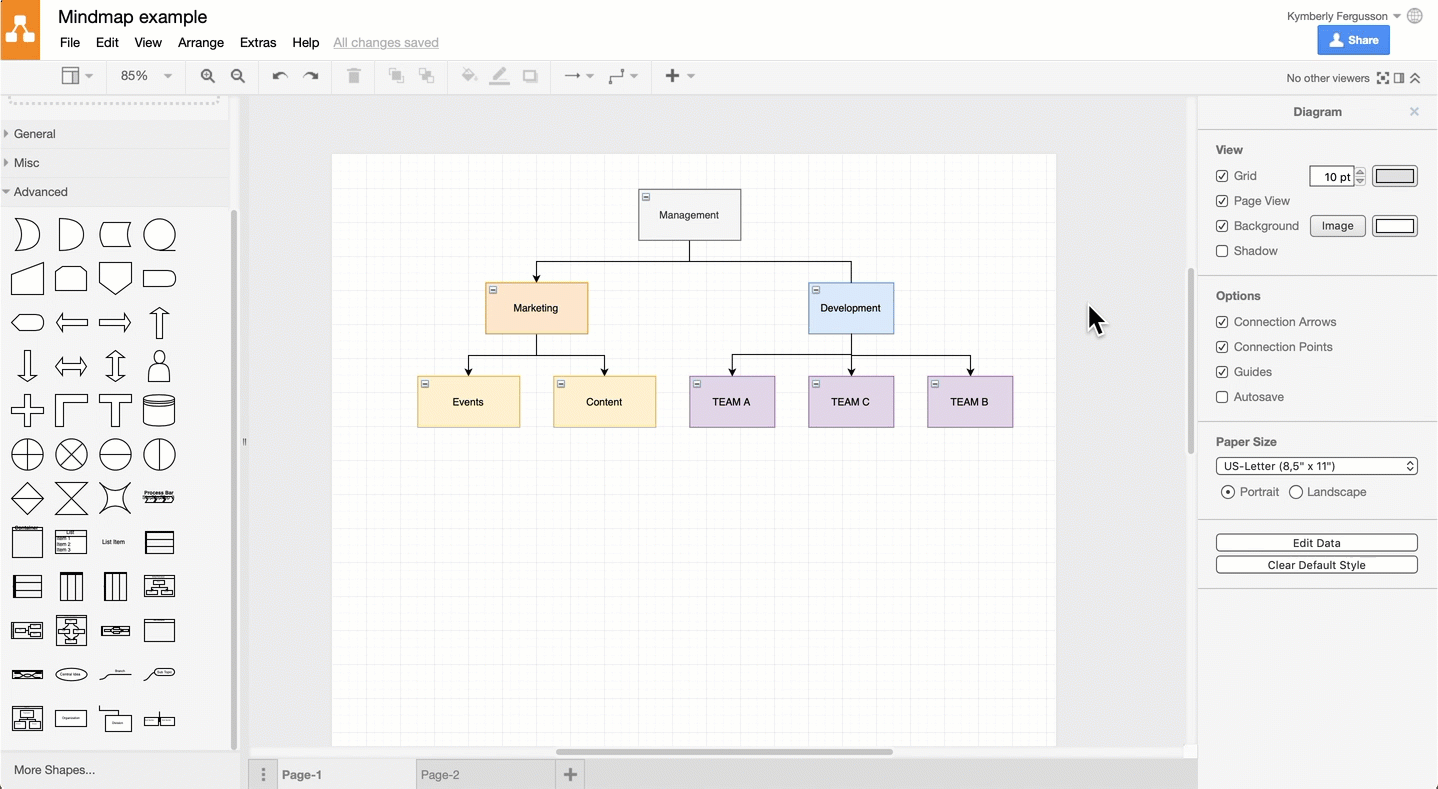This screenshot has height=789, width=1438.
Task: Open the waypoint connector style dropdown
Action: tap(623, 76)
